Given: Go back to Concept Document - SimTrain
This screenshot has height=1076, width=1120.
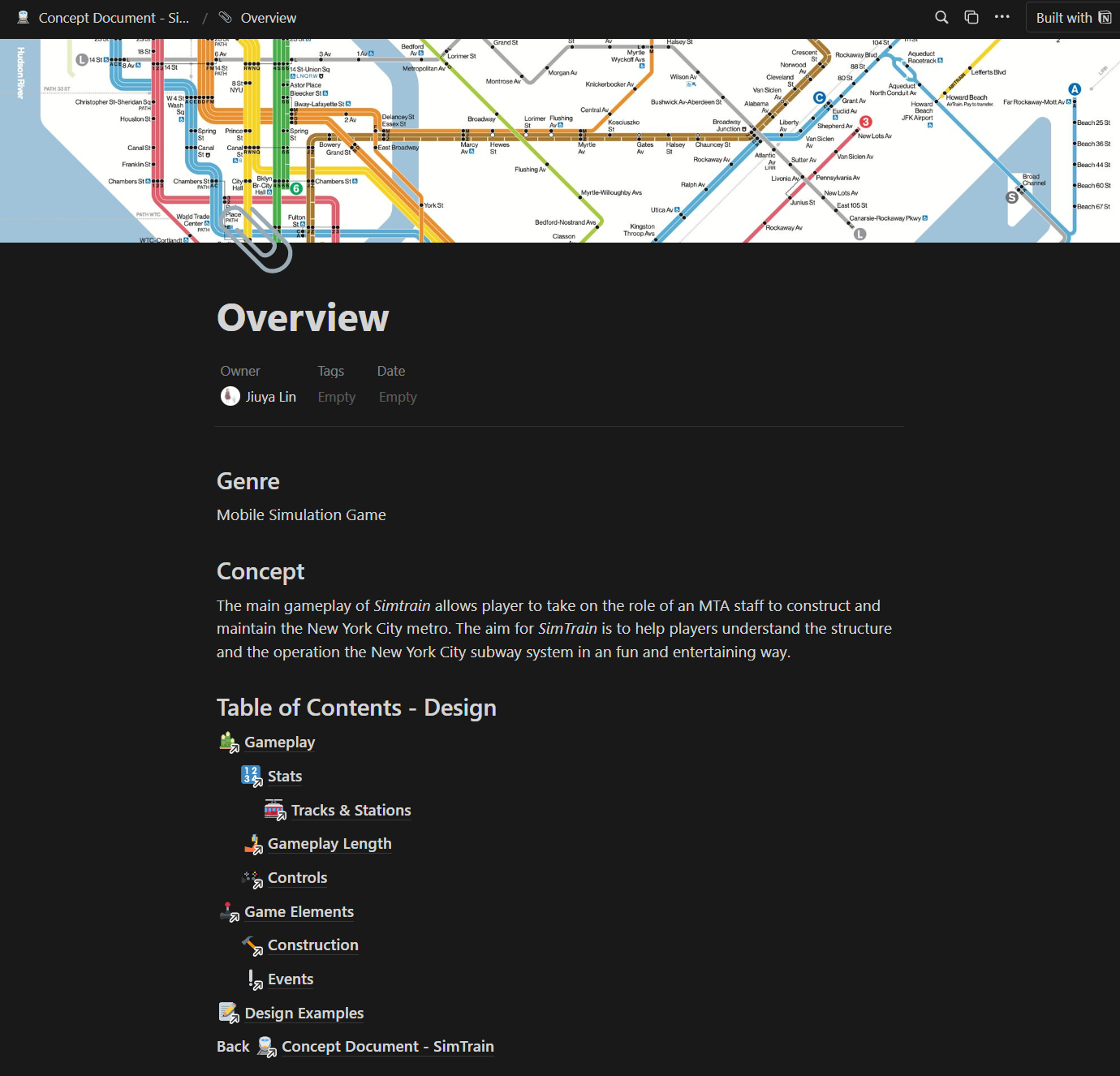Looking at the screenshot, I should pos(388,1047).
